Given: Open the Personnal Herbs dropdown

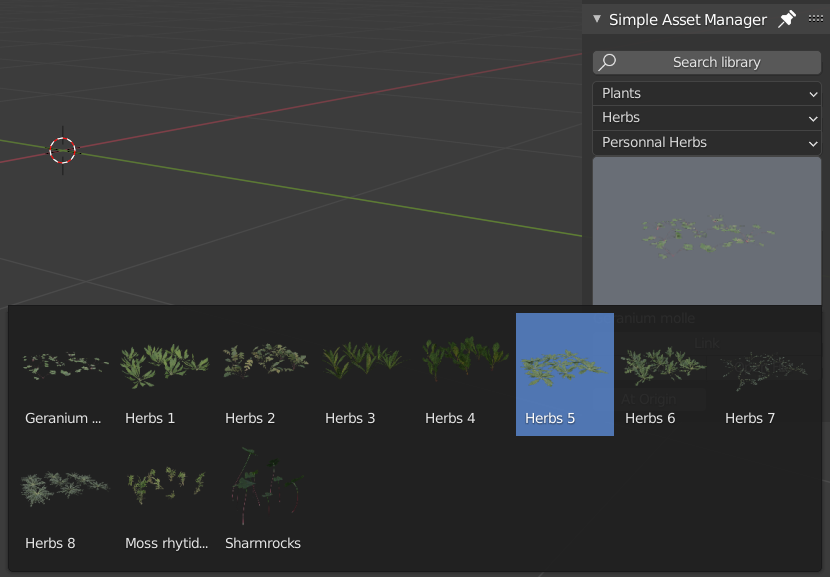Looking at the screenshot, I should pyautogui.click(x=707, y=143).
